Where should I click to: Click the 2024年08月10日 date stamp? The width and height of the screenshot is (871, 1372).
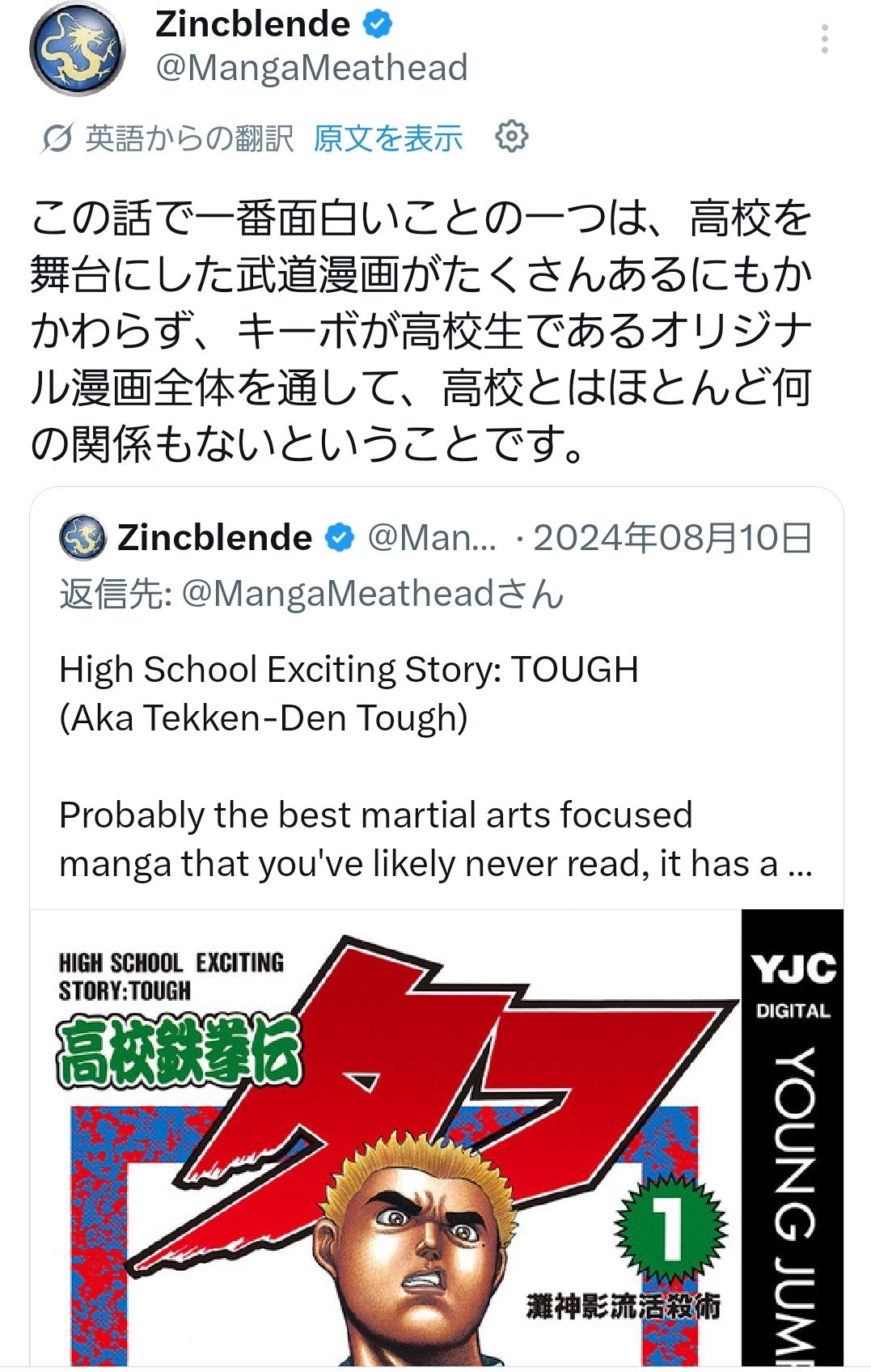(x=673, y=537)
